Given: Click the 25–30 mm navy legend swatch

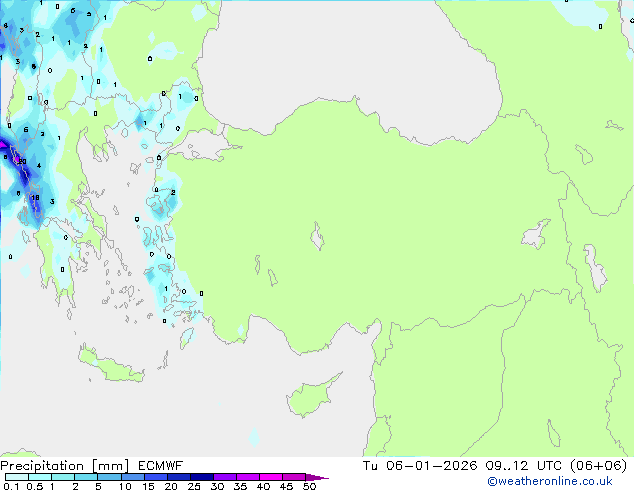Looking at the screenshot, I should tap(202, 477).
